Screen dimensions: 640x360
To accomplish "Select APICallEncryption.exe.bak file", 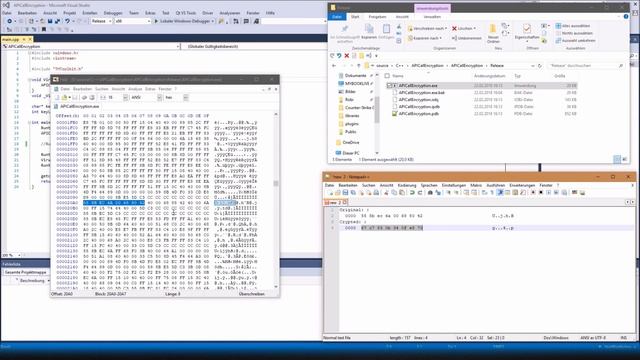I will click(421, 93).
